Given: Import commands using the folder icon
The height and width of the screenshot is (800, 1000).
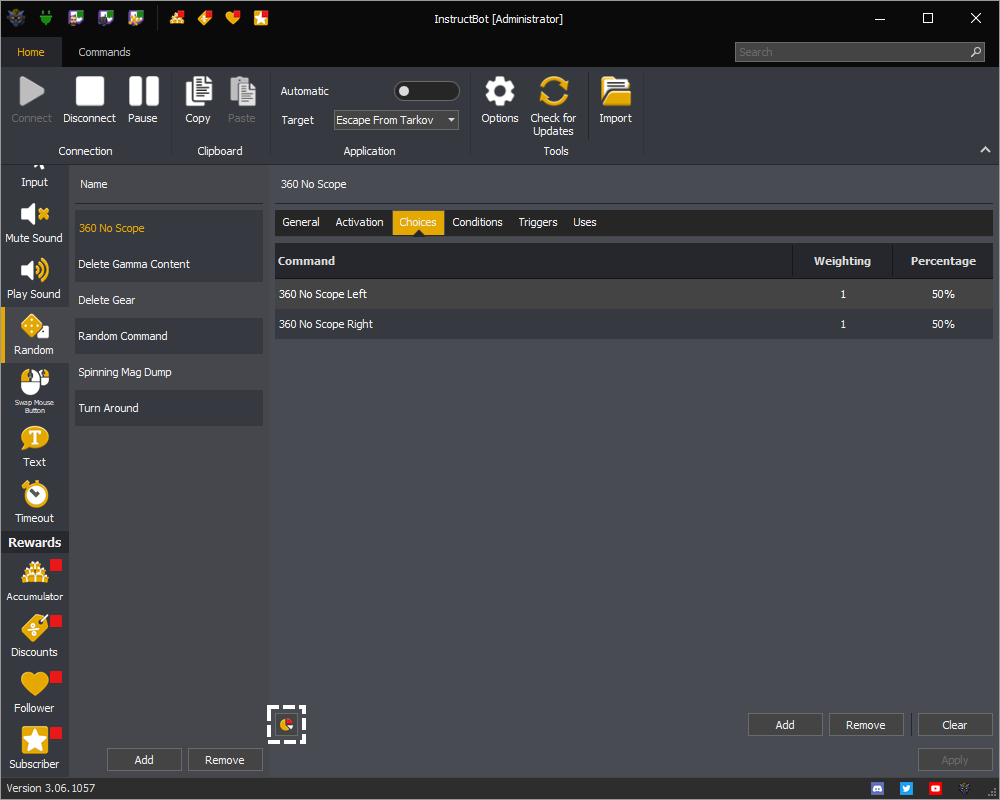Looking at the screenshot, I should [615, 100].
